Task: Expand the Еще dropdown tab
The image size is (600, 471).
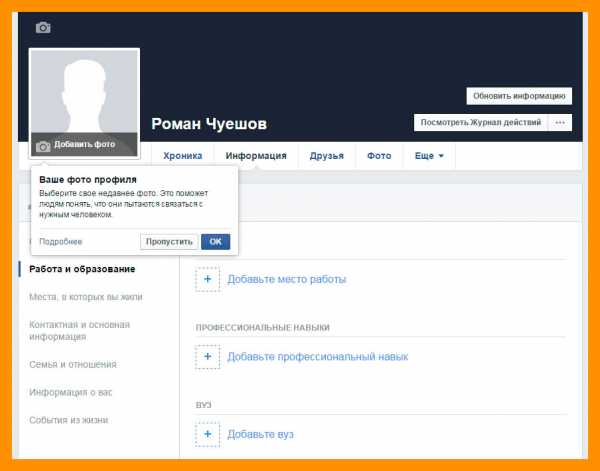Action: (x=429, y=156)
